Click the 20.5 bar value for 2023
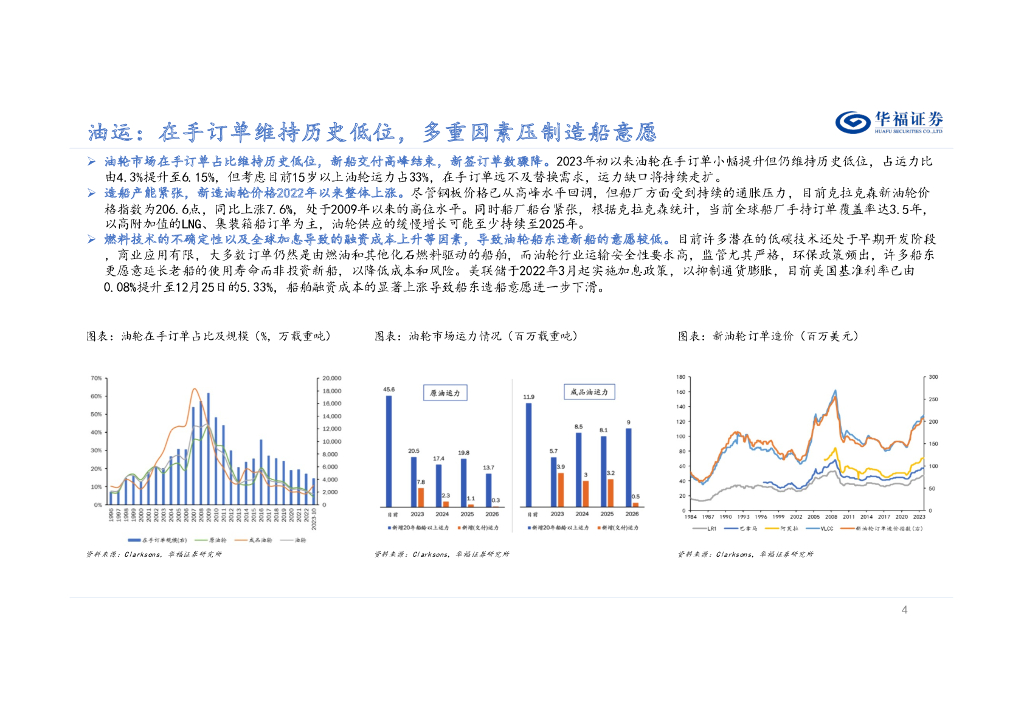Viewport: 1024px width, 724px height. (413, 451)
